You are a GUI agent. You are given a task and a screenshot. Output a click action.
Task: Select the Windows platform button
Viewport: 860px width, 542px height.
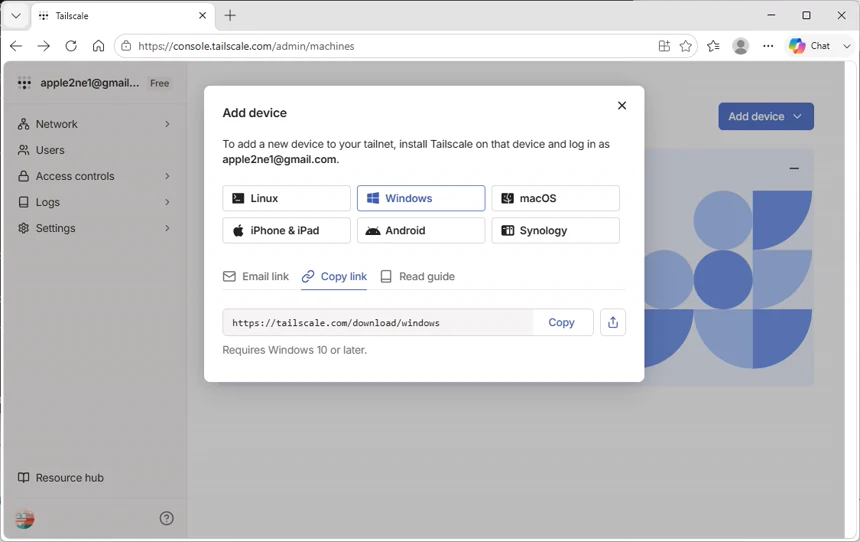tap(421, 198)
